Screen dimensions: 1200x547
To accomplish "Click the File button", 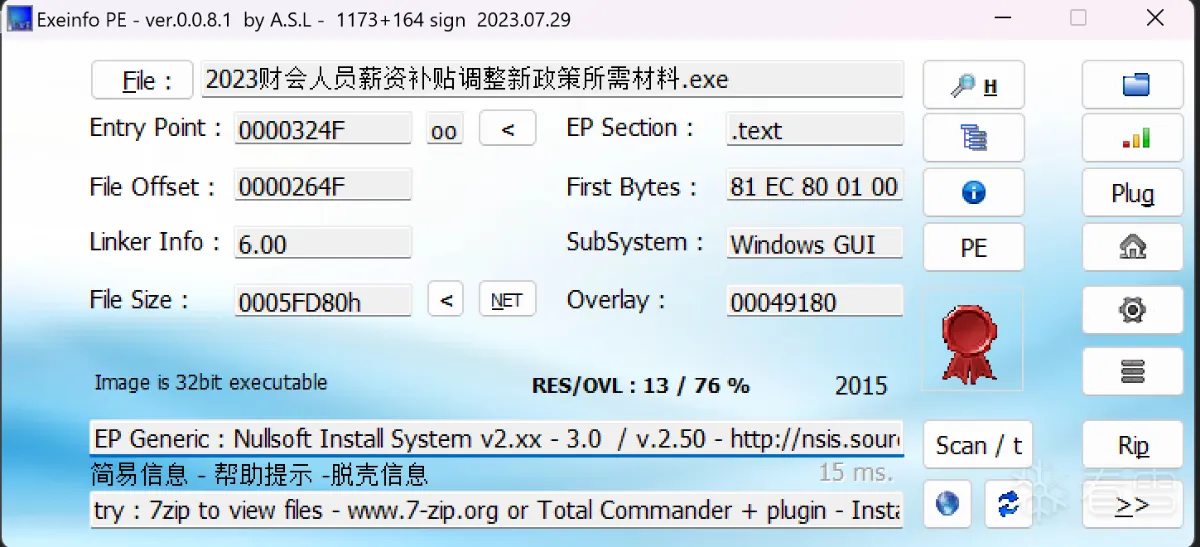I will pyautogui.click(x=141, y=80).
